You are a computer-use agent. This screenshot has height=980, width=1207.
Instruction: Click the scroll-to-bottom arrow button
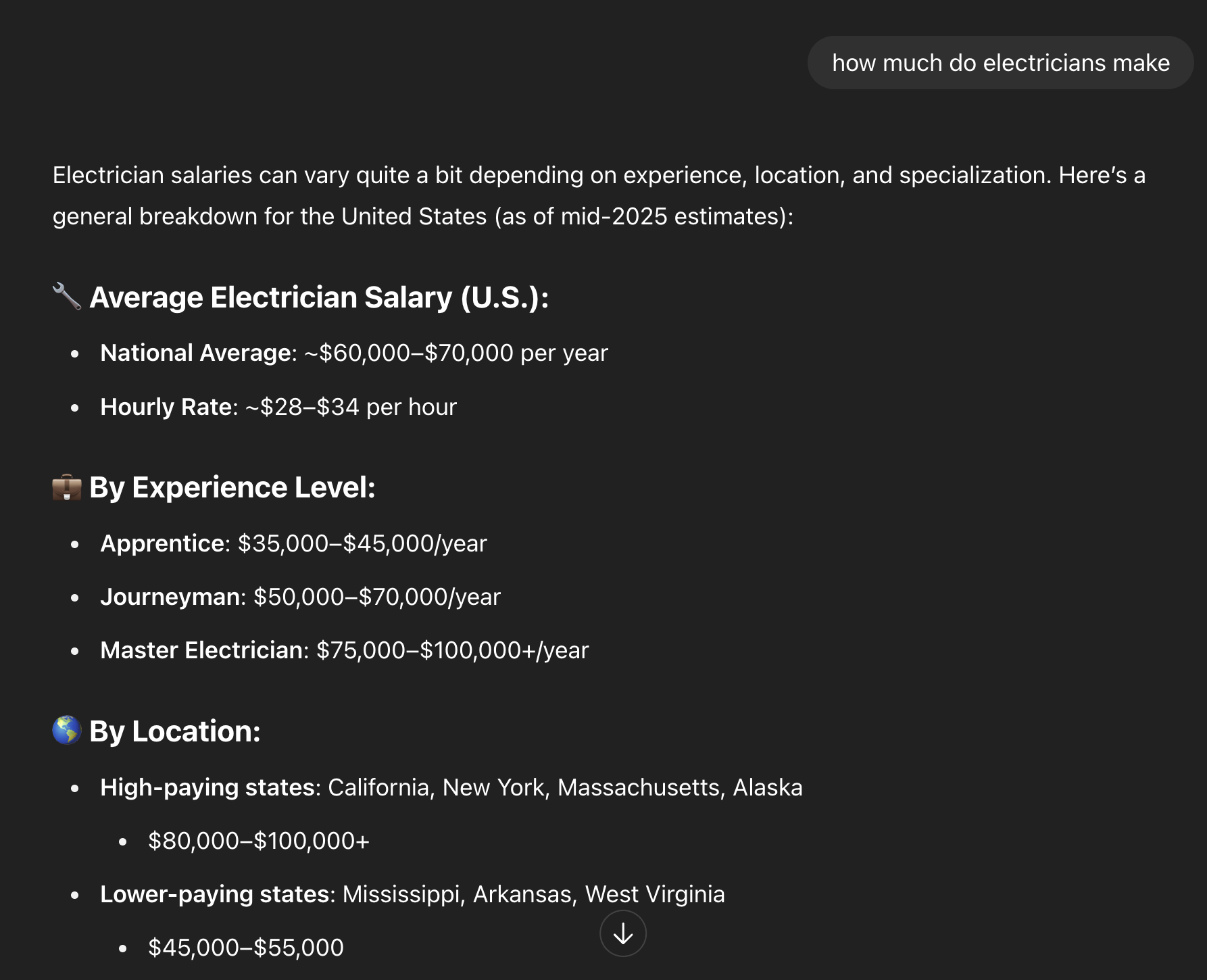pos(622,933)
